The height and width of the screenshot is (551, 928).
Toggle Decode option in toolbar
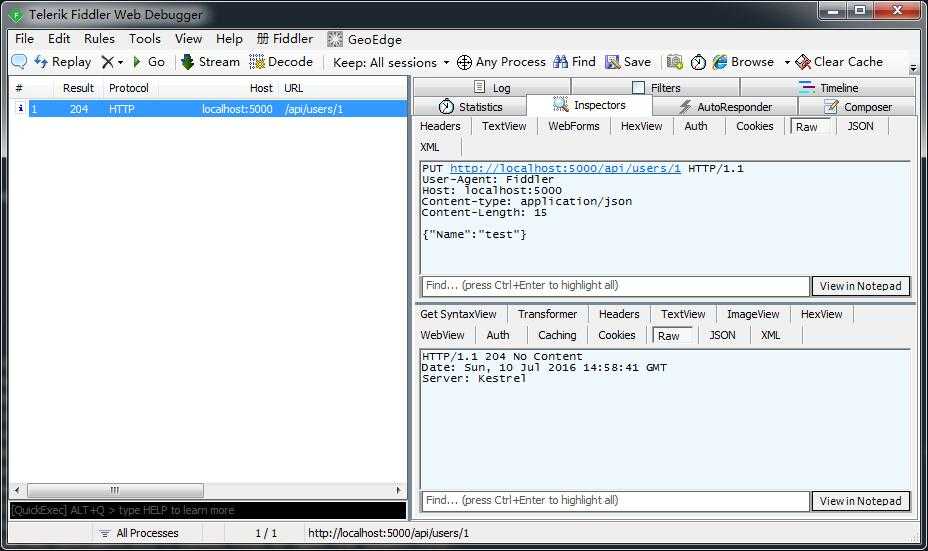tap(281, 62)
